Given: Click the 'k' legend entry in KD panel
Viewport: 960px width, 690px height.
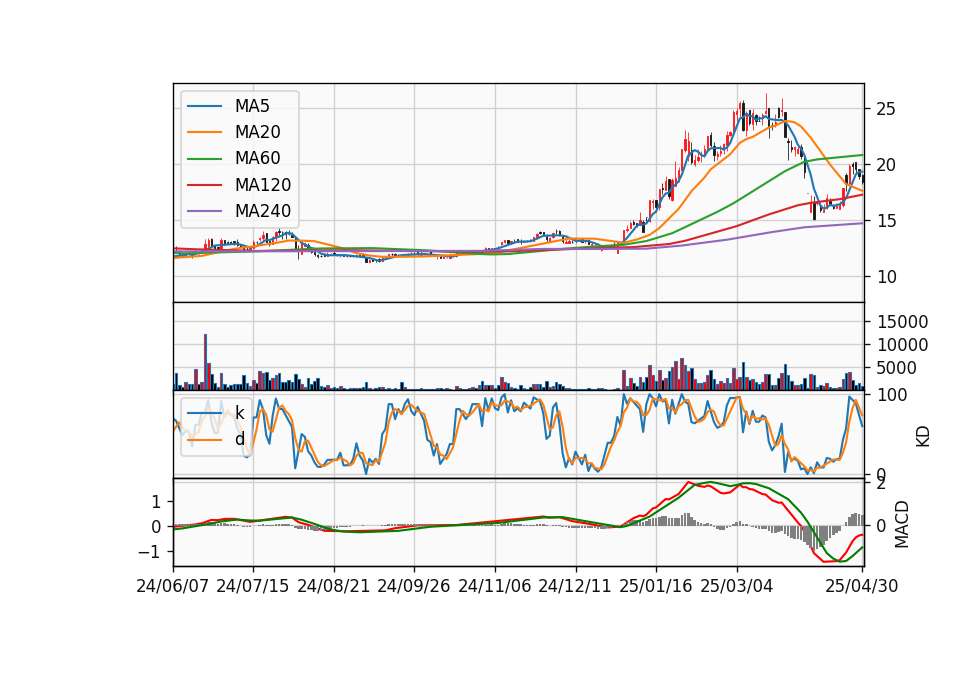Looking at the screenshot, I should pyautogui.click(x=239, y=413).
